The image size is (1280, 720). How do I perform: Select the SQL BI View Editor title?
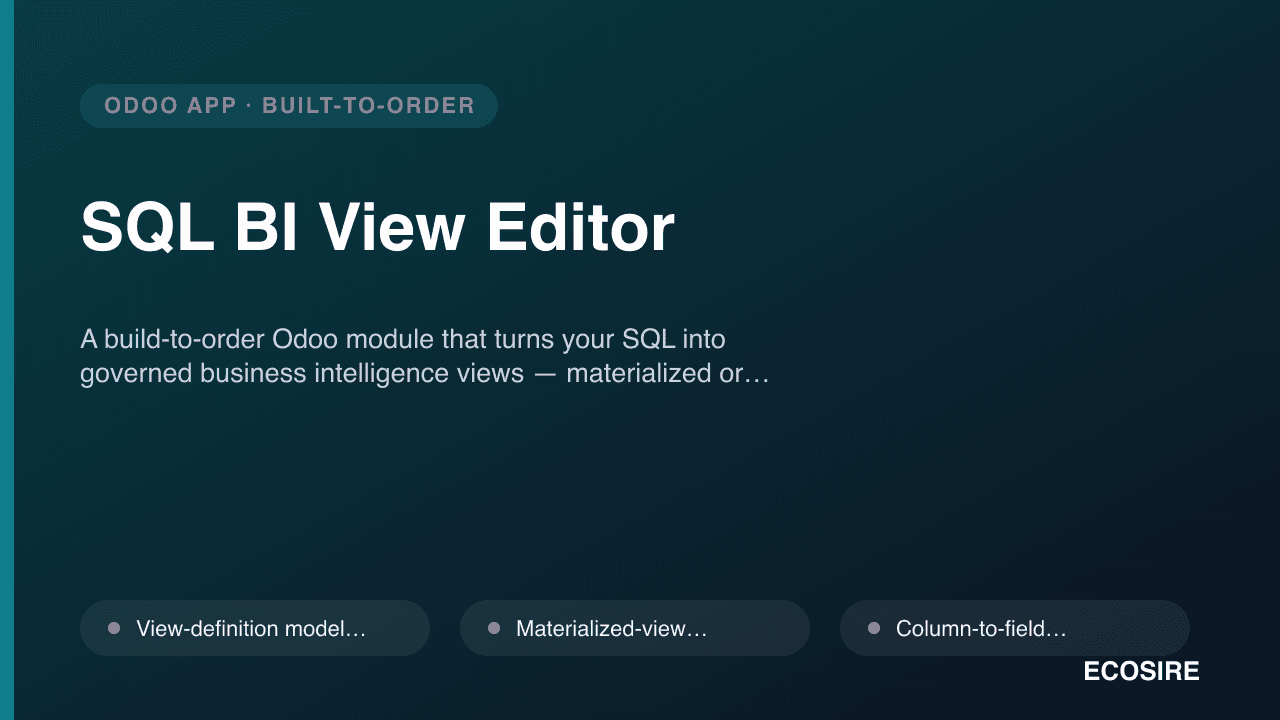(377, 227)
